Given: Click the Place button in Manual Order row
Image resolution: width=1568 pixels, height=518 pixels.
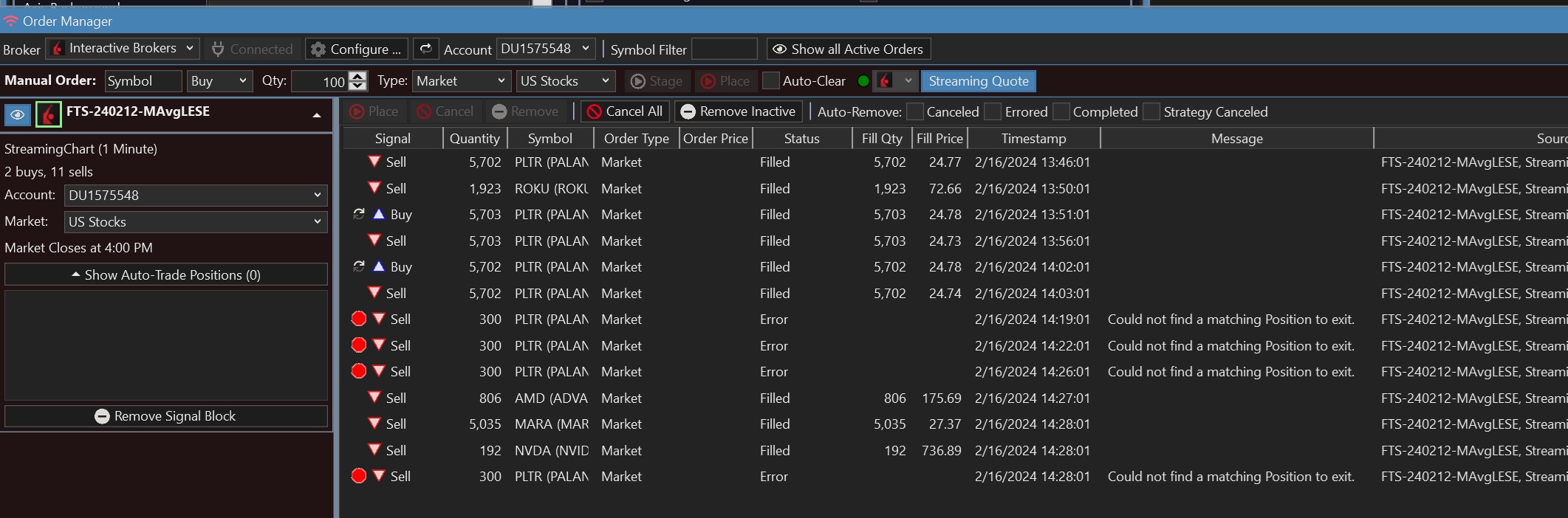Looking at the screenshot, I should (726, 80).
